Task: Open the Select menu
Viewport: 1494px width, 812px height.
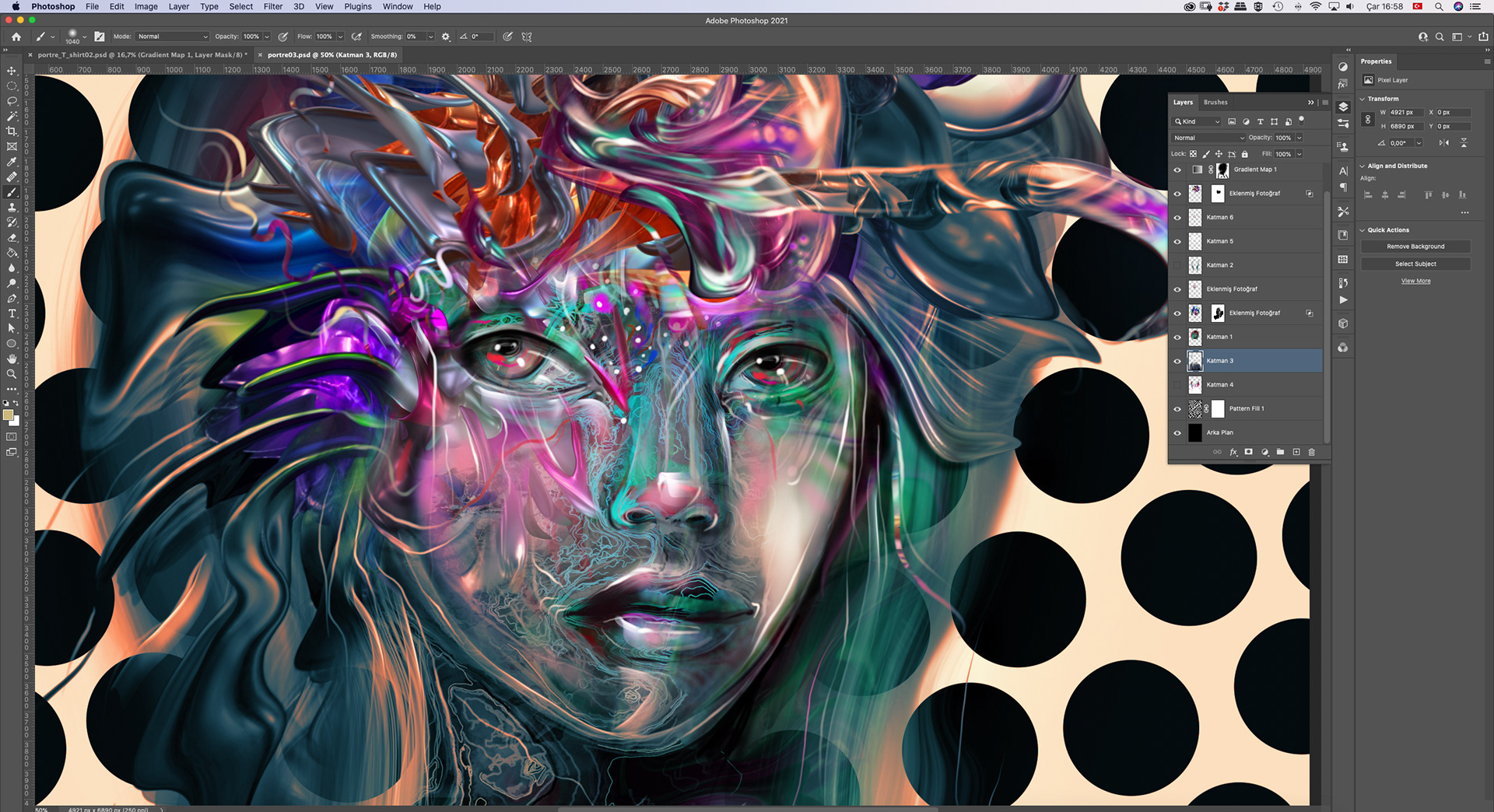Action: 241,6
